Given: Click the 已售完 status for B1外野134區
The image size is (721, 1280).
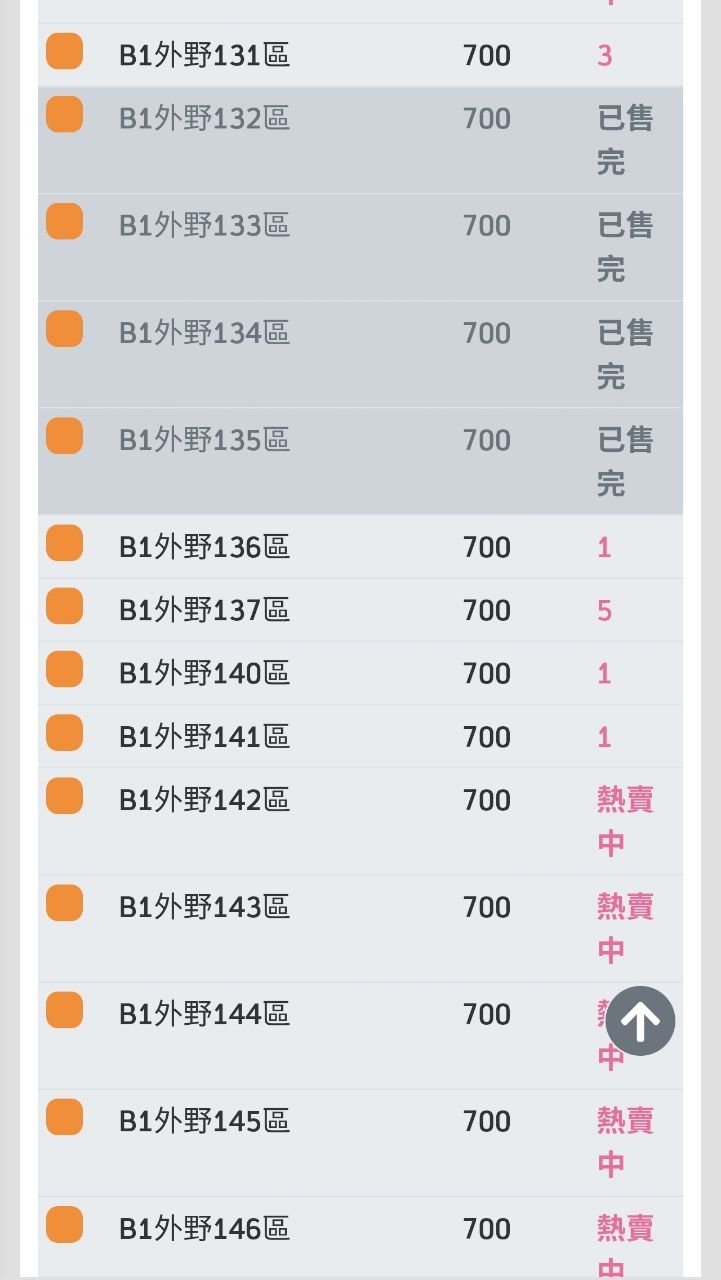Looking at the screenshot, I should [625, 354].
